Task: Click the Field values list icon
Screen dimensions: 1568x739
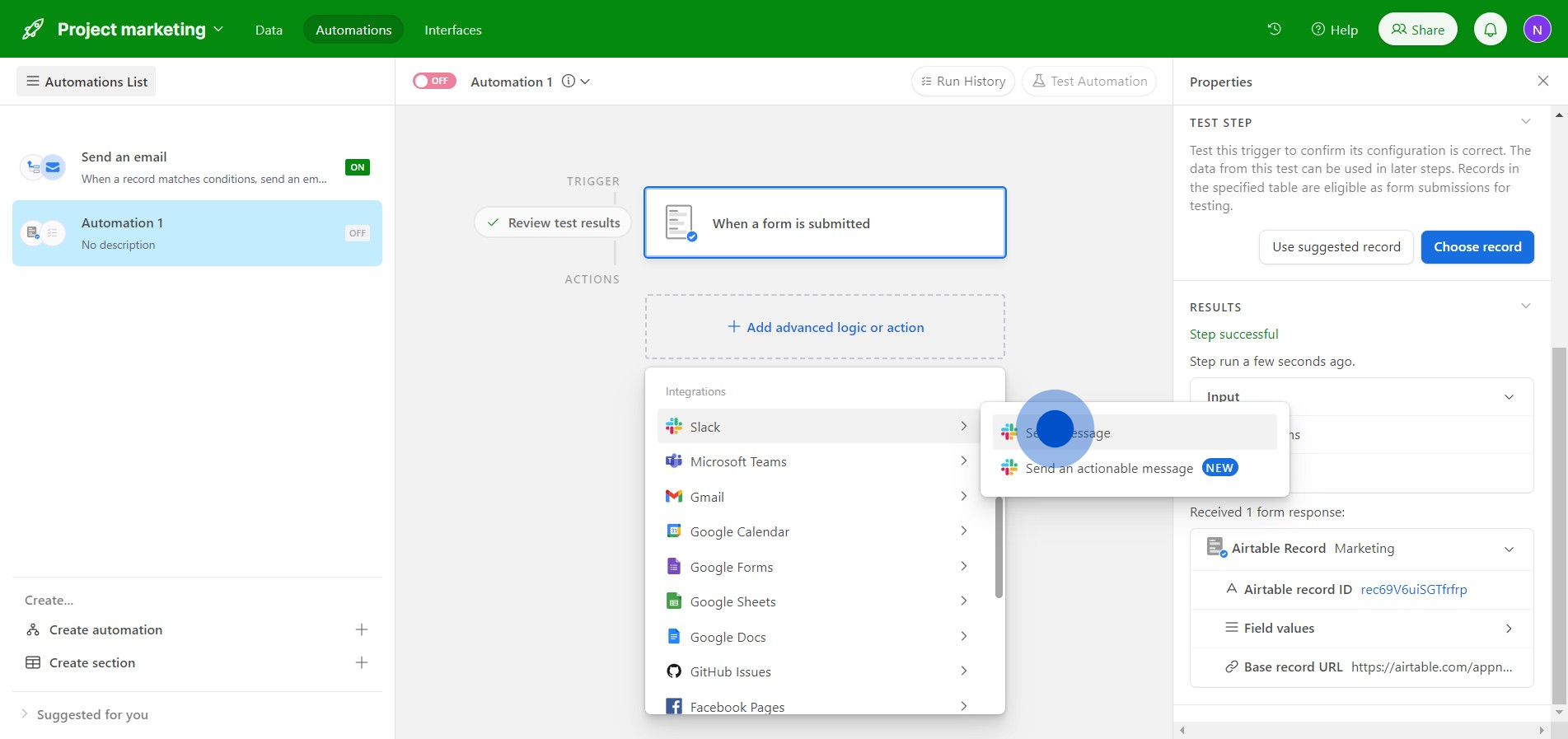Action: pyautogui.click(x=1231, y=628)
